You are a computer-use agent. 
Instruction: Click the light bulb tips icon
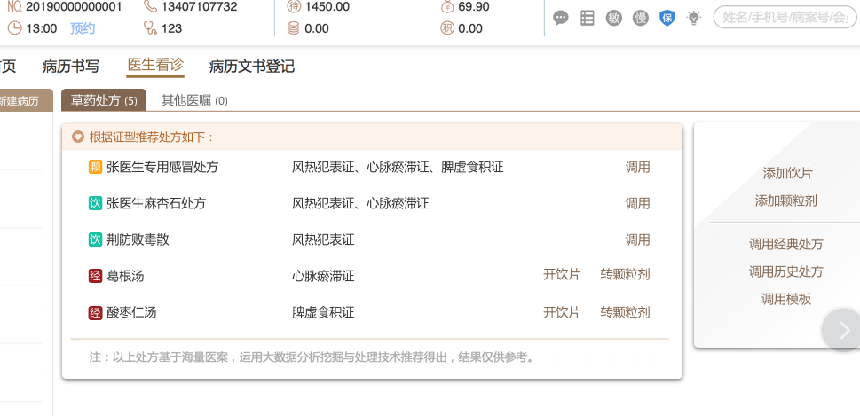pyautogui.click(x=694, y=17)
